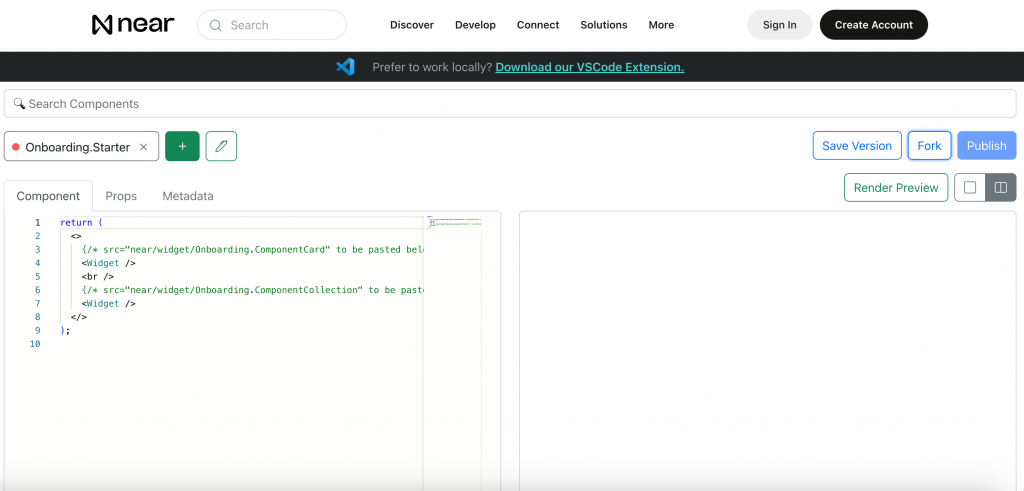This screenshot has height=491, width=1024.
Task: Focus the Search Components input field
Action: [x=510, y=104]
